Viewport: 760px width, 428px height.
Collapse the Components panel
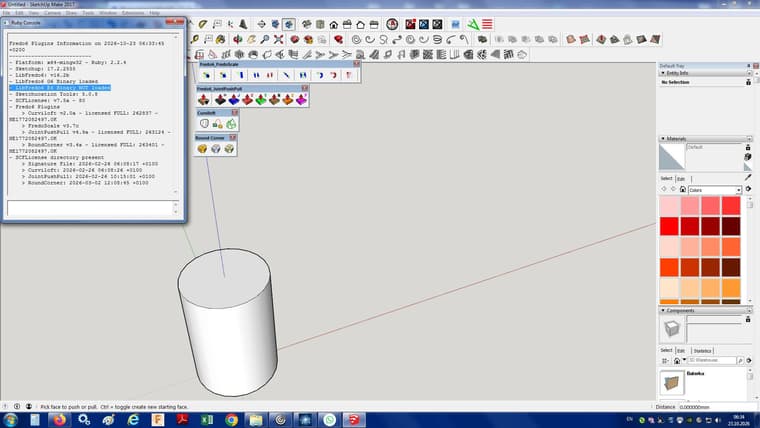663,310
